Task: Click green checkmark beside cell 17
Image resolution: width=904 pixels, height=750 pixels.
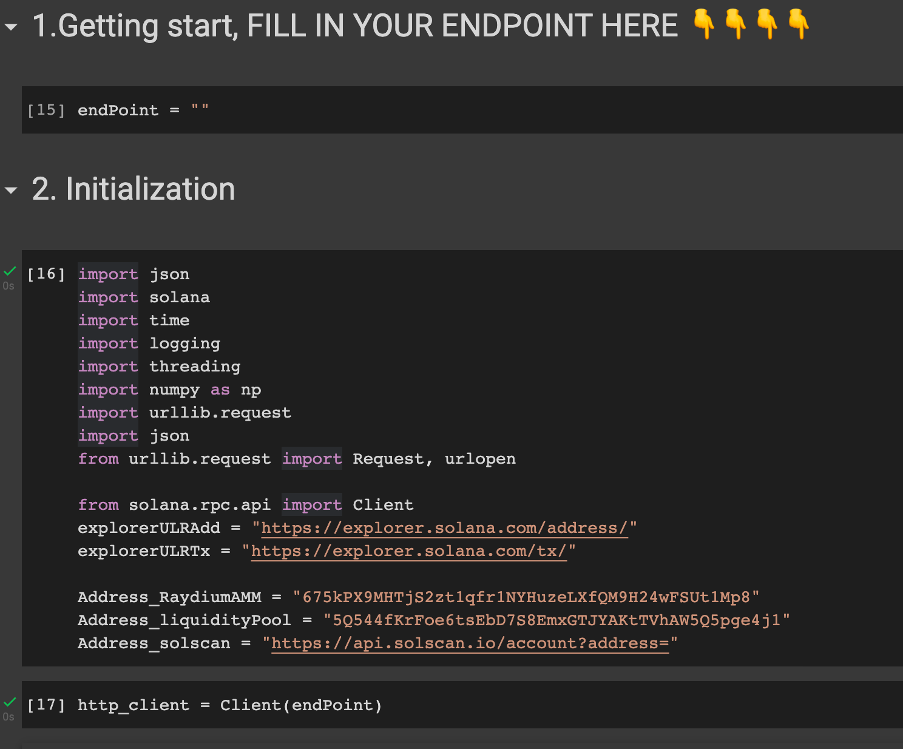Action: tap(10, 702)
